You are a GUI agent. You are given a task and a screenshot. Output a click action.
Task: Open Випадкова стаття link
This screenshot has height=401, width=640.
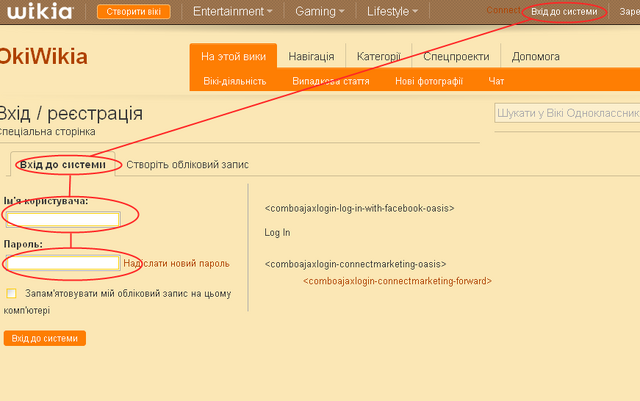tap(331, 81)
